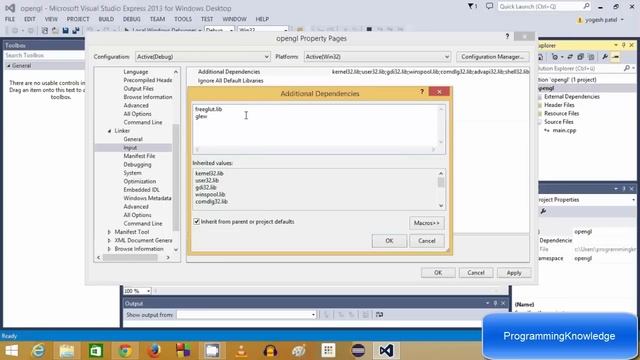The image size is (640, 360).
Task: Click the Search Toolbox field
Action: point(44,55)
